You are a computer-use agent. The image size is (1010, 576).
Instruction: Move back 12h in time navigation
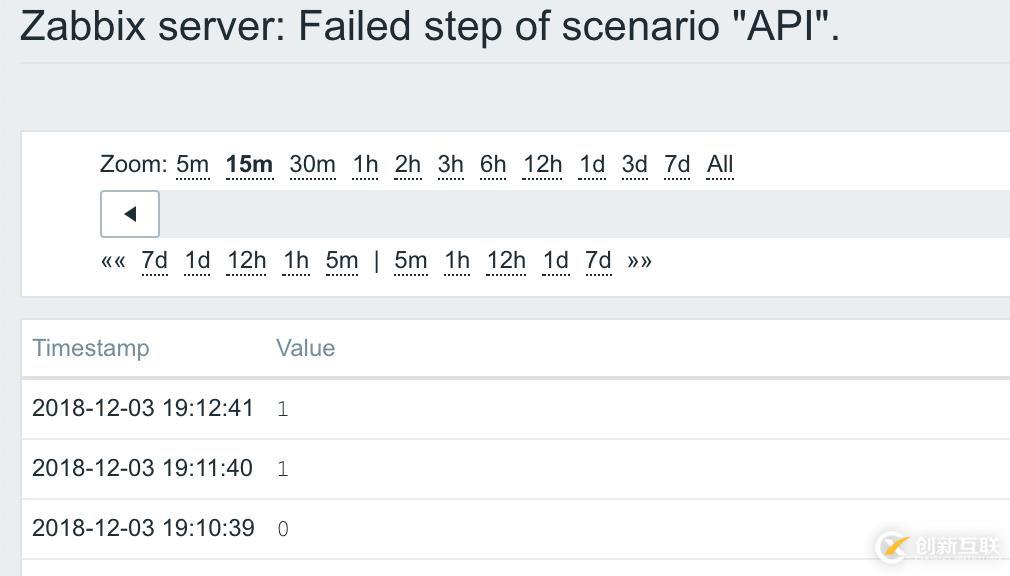pyautogui.click(x=246, y=261)
